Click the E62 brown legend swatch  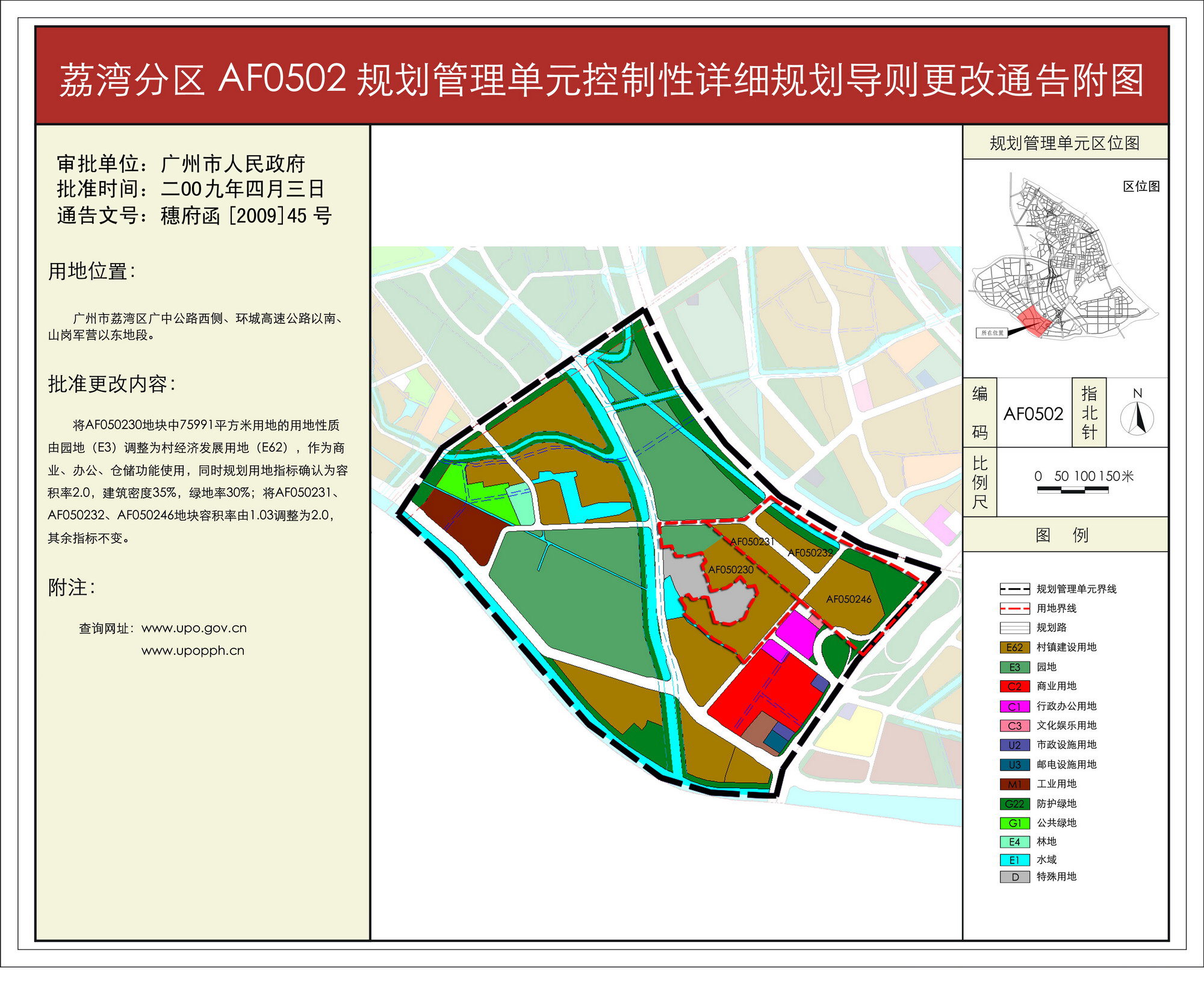click(x=1014, y=648)
